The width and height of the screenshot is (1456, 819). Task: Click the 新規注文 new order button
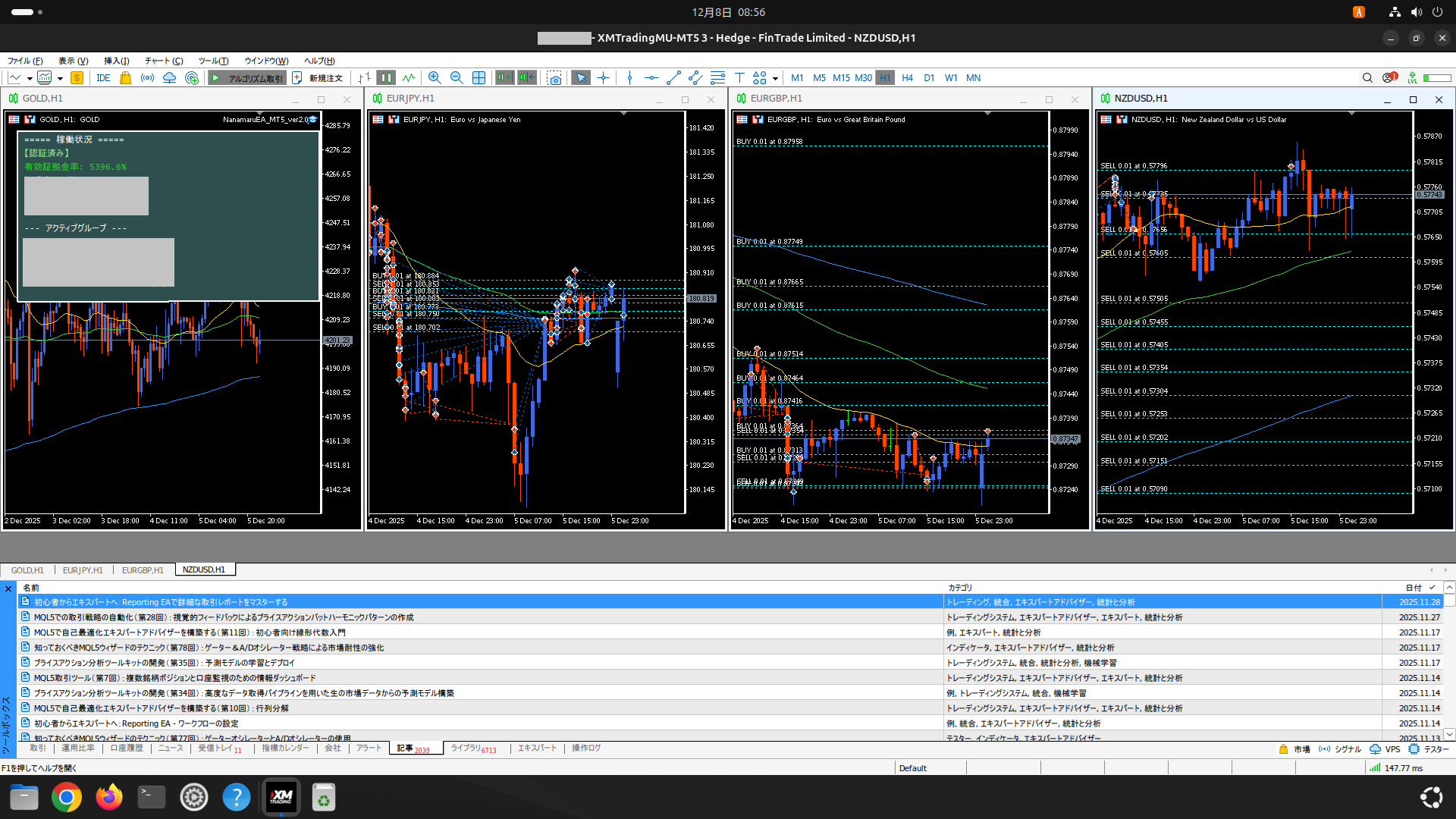pyautogui.click(x=318, y=78)
